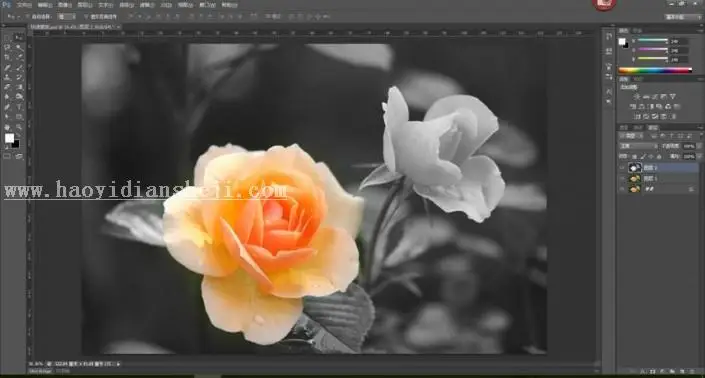Select the top layer thumbnail
Image resolution: width=705 pixels, height=378 pixels.
click(x=634, y=167)
